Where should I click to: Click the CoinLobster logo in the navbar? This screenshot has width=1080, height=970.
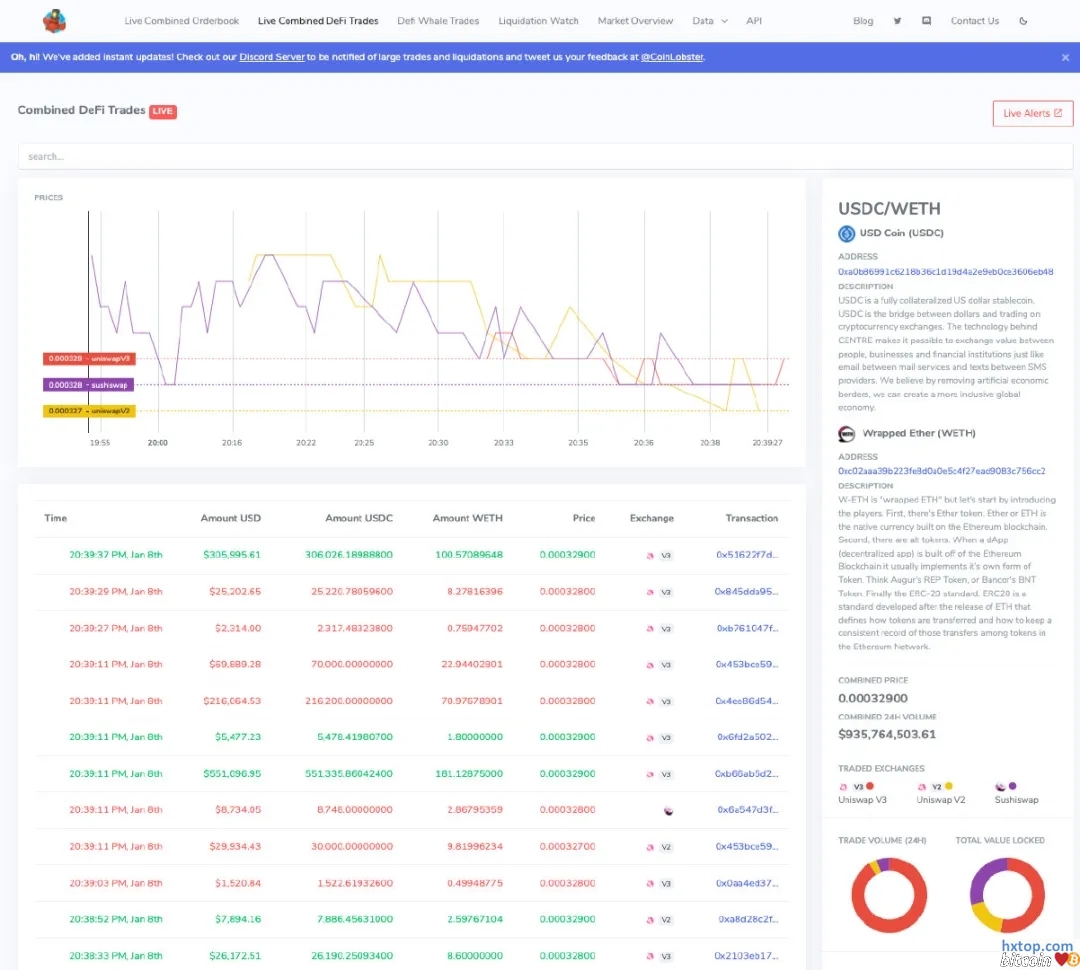coord(54,20)
